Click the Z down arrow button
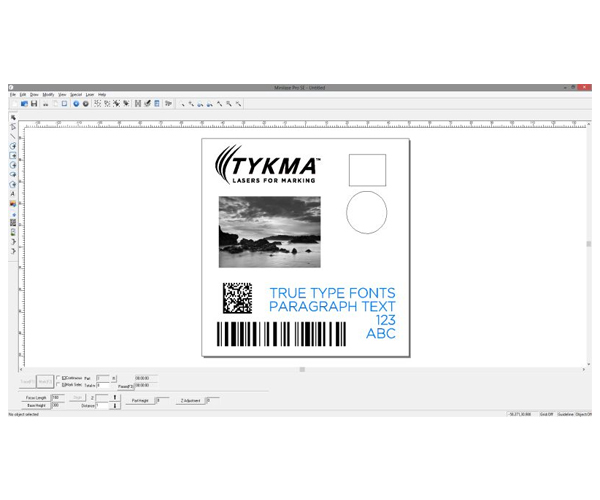This screenshot has height=500, width=600. (x=116, y=406)
